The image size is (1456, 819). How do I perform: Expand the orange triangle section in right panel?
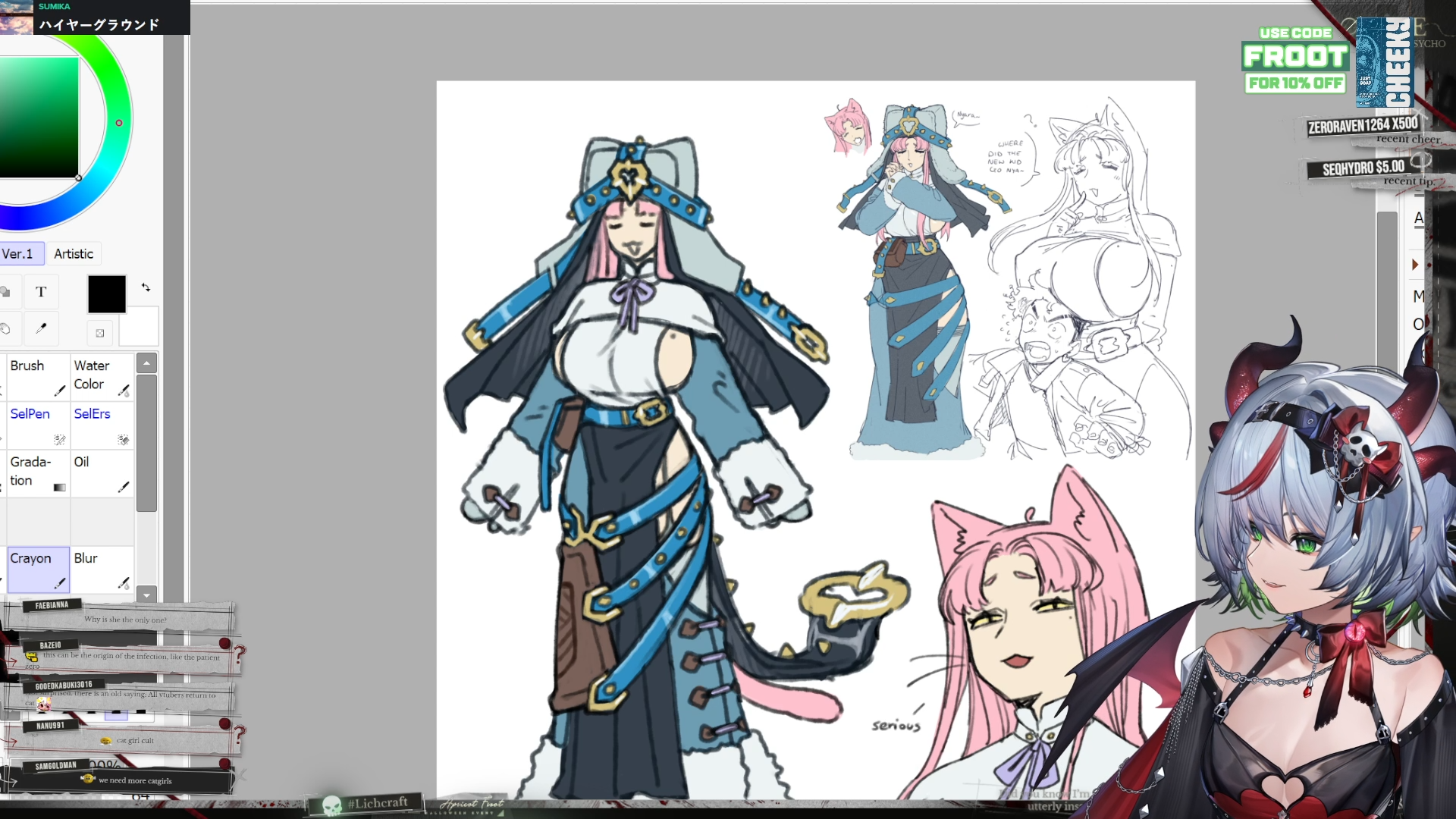[x=1415, y=265]
